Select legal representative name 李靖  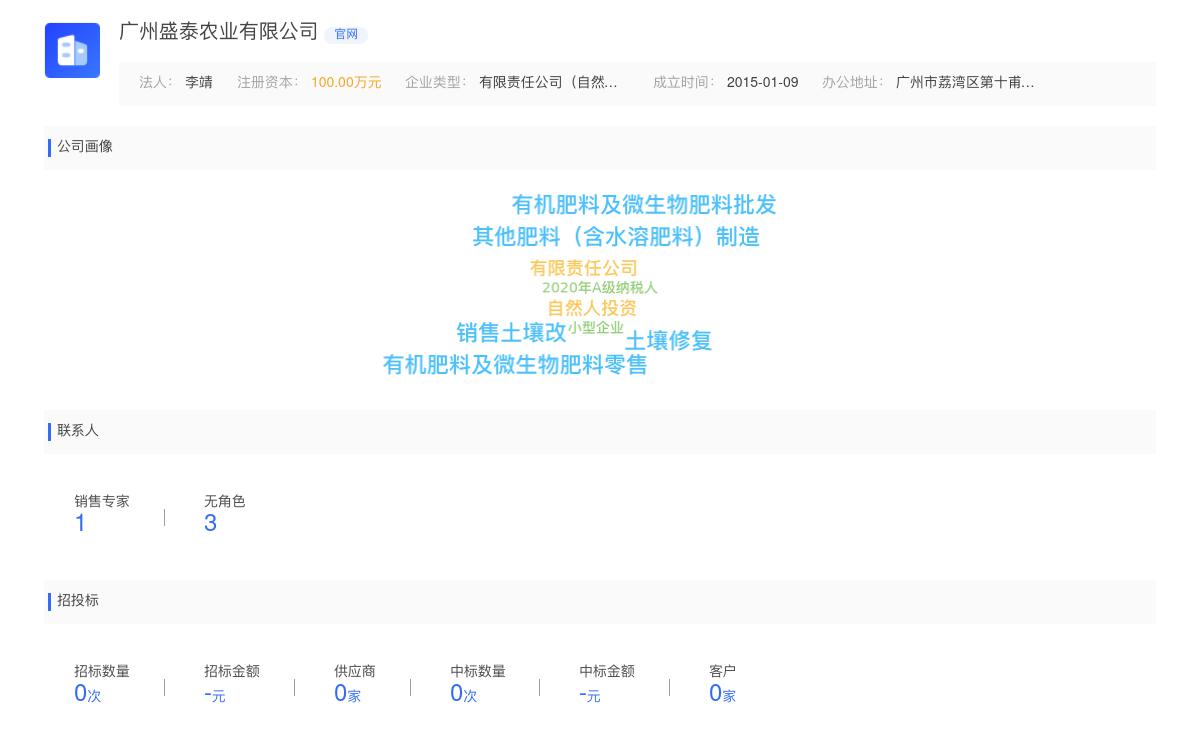pos(199,83)
